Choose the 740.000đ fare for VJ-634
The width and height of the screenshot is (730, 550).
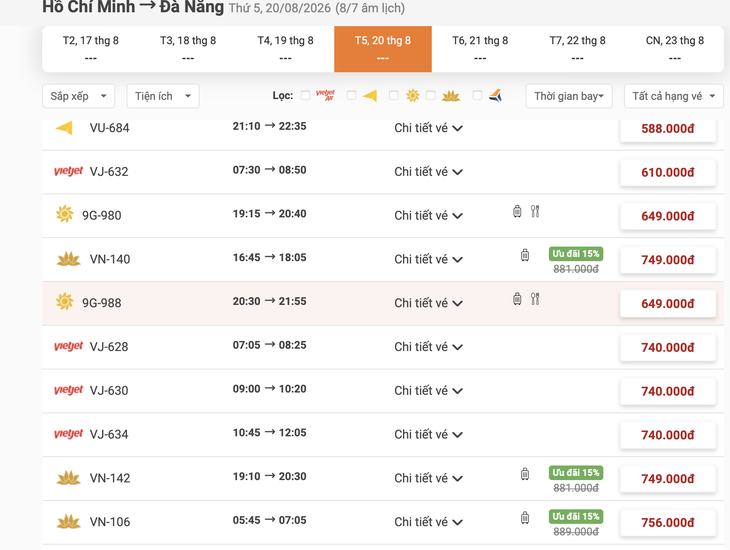tap(668, 435)
